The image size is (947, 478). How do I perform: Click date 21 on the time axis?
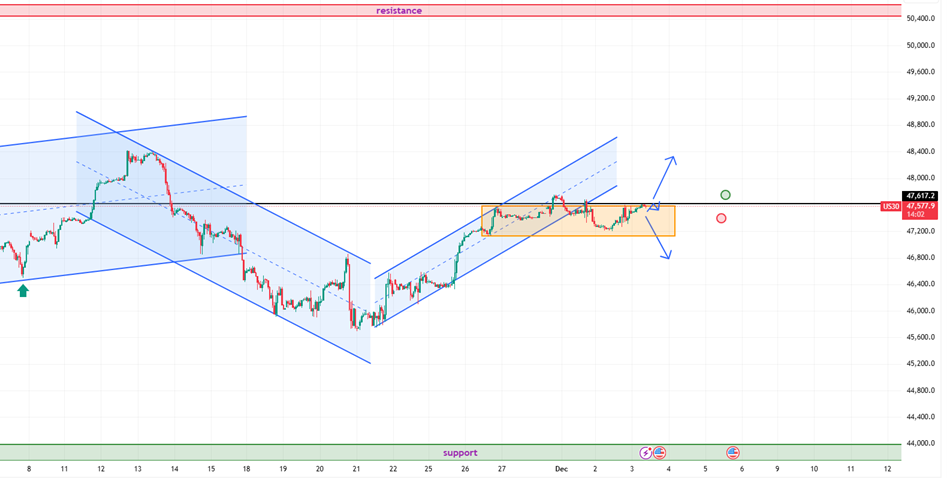click(x=355, y=468)
